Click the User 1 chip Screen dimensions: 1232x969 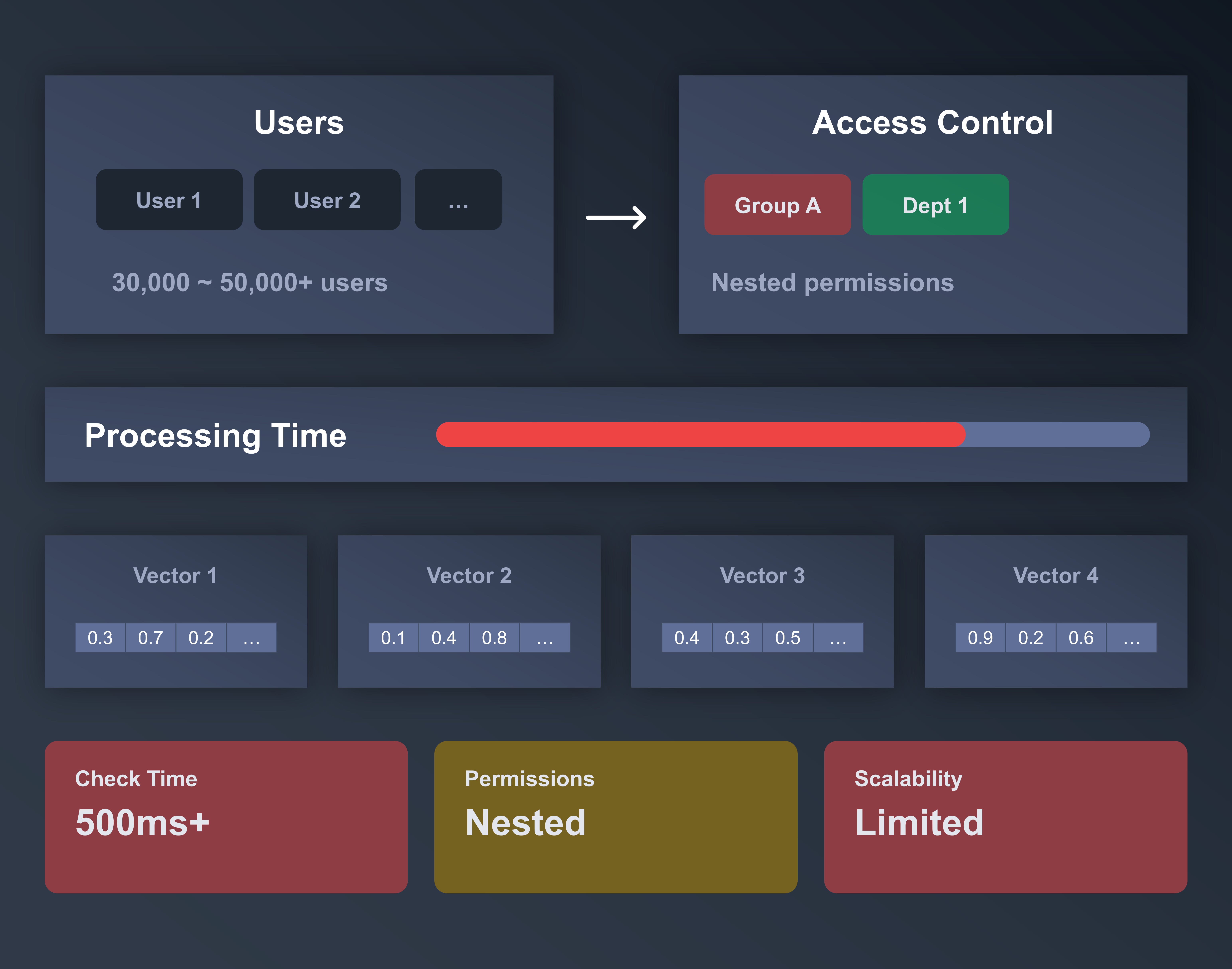pyautogui.click(x=169, y=200)
